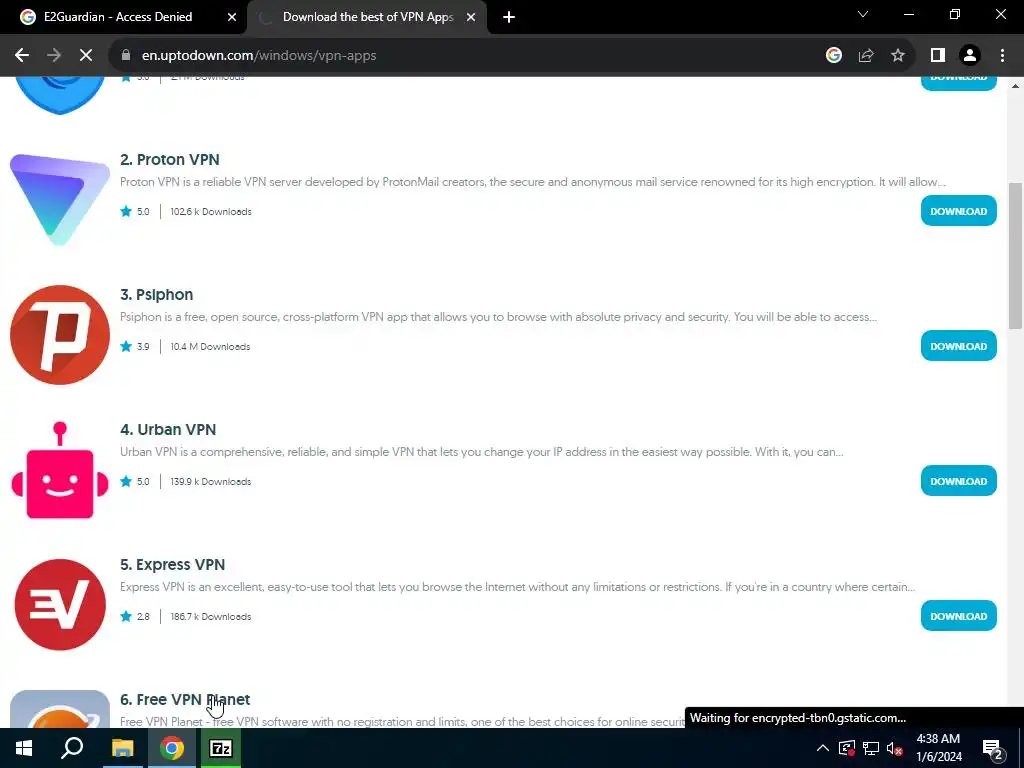Select the Download the best of VPN Apps tab
Viewport: 1024px width, 768px height.
point(367,17)
